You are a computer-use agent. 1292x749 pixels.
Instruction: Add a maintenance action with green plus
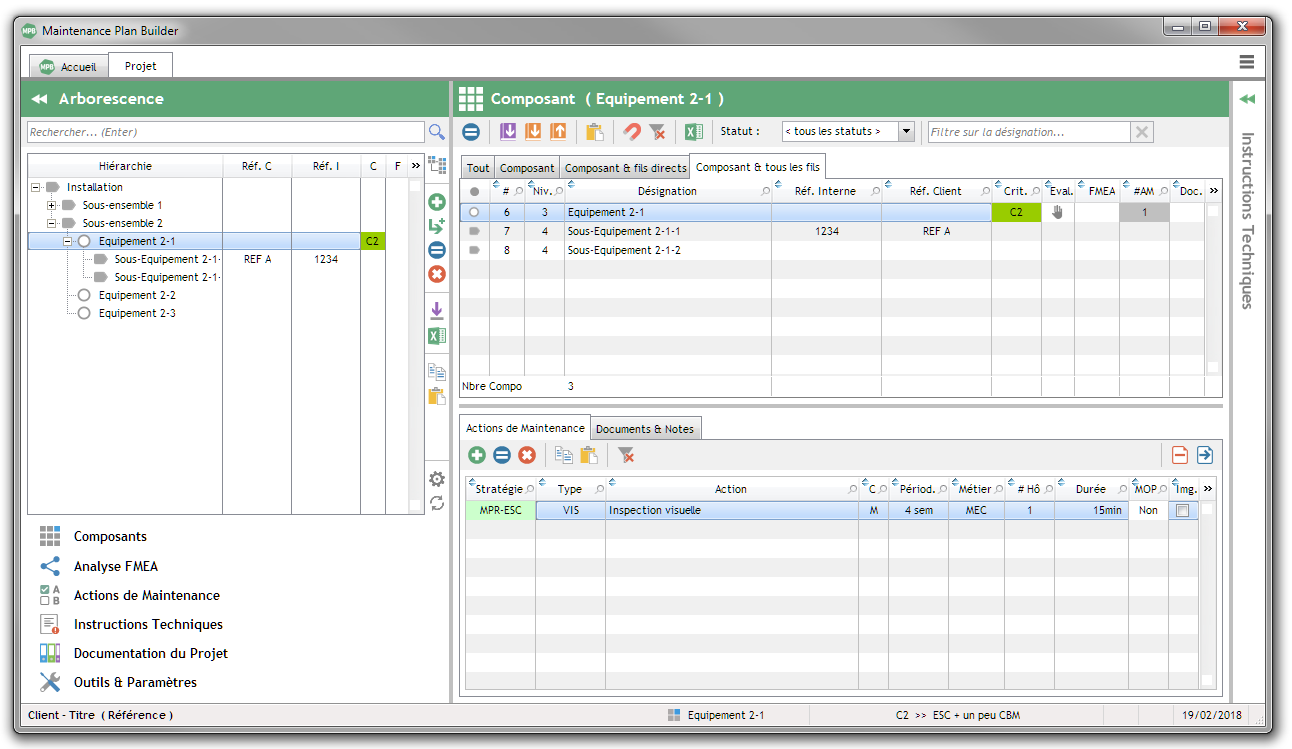point(477,455)
